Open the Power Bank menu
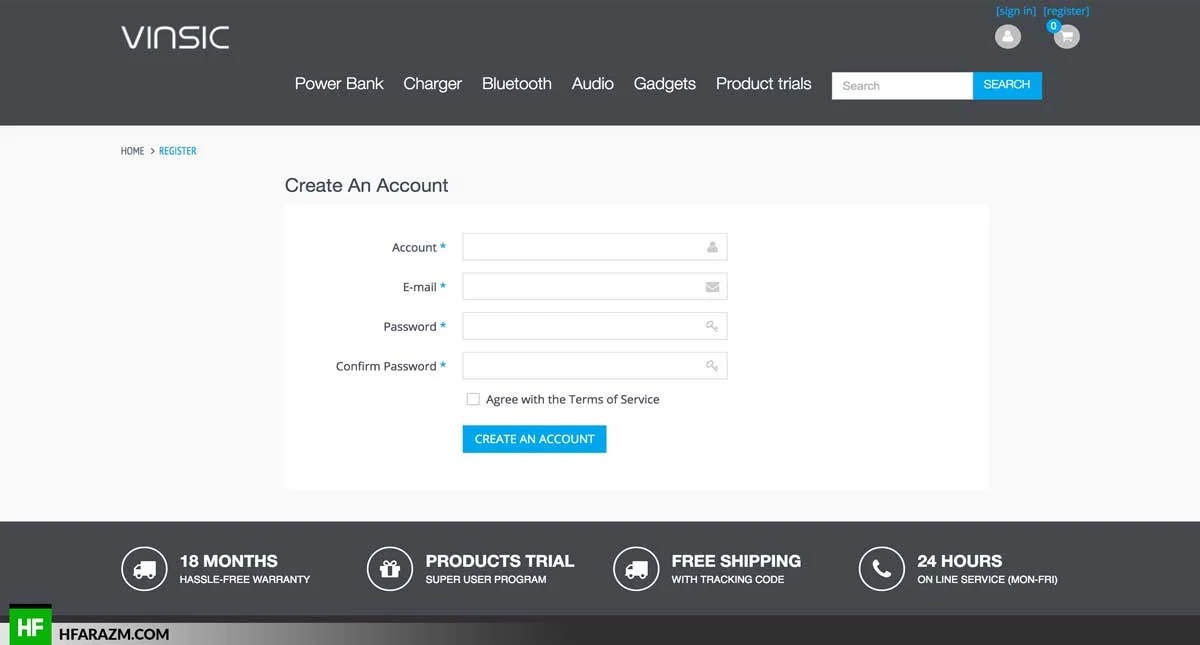This screenshot has width=1200, height=645. pos(339,84)
